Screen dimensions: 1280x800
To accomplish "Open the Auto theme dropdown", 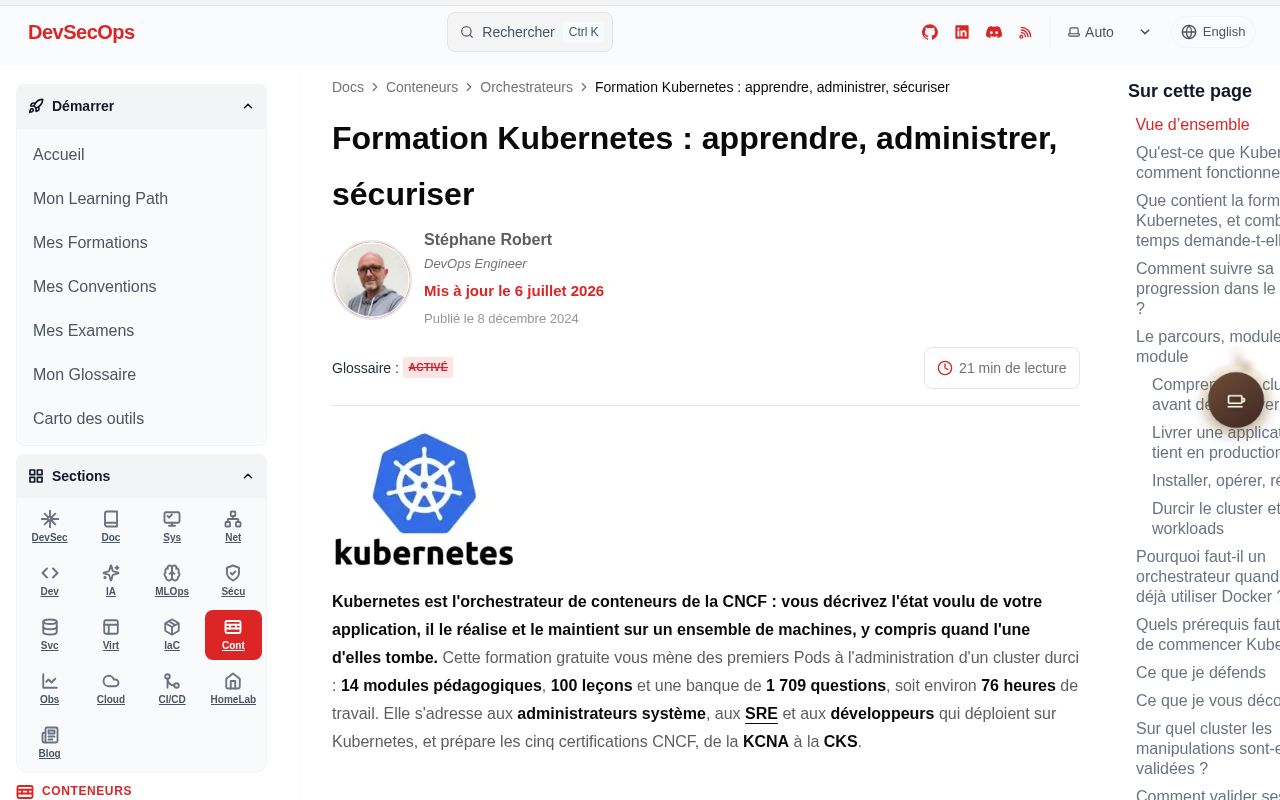I will coord(1109,32).
